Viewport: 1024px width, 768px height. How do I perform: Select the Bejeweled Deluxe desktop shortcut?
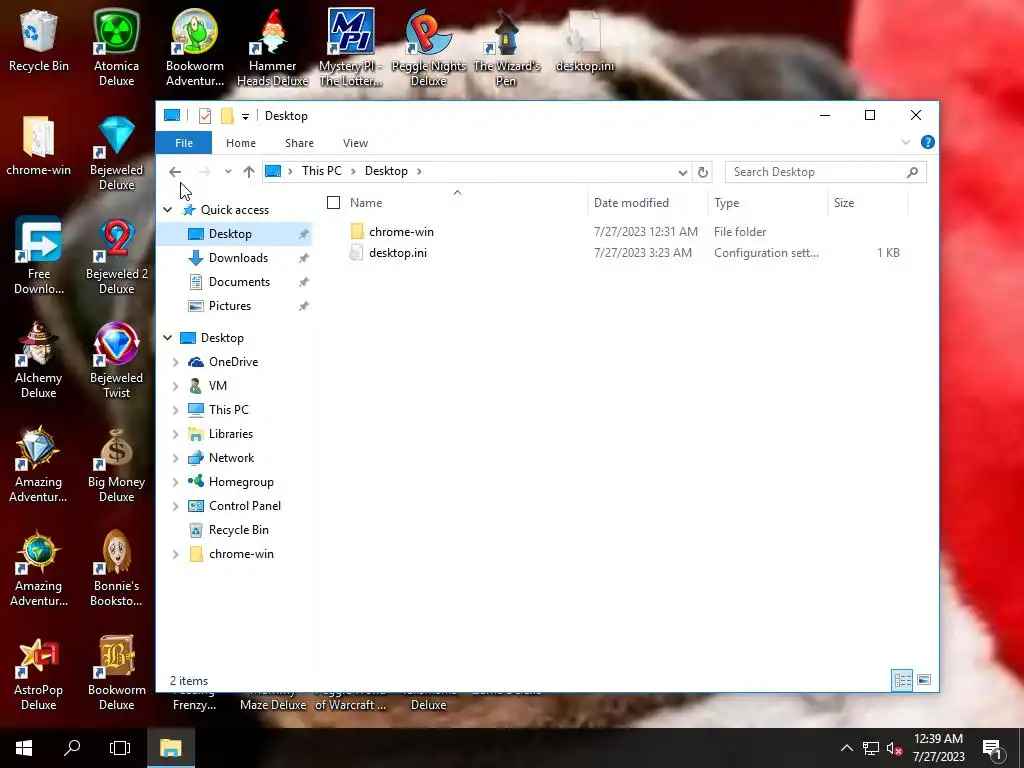pyautogui.click(x=116, y=152)
